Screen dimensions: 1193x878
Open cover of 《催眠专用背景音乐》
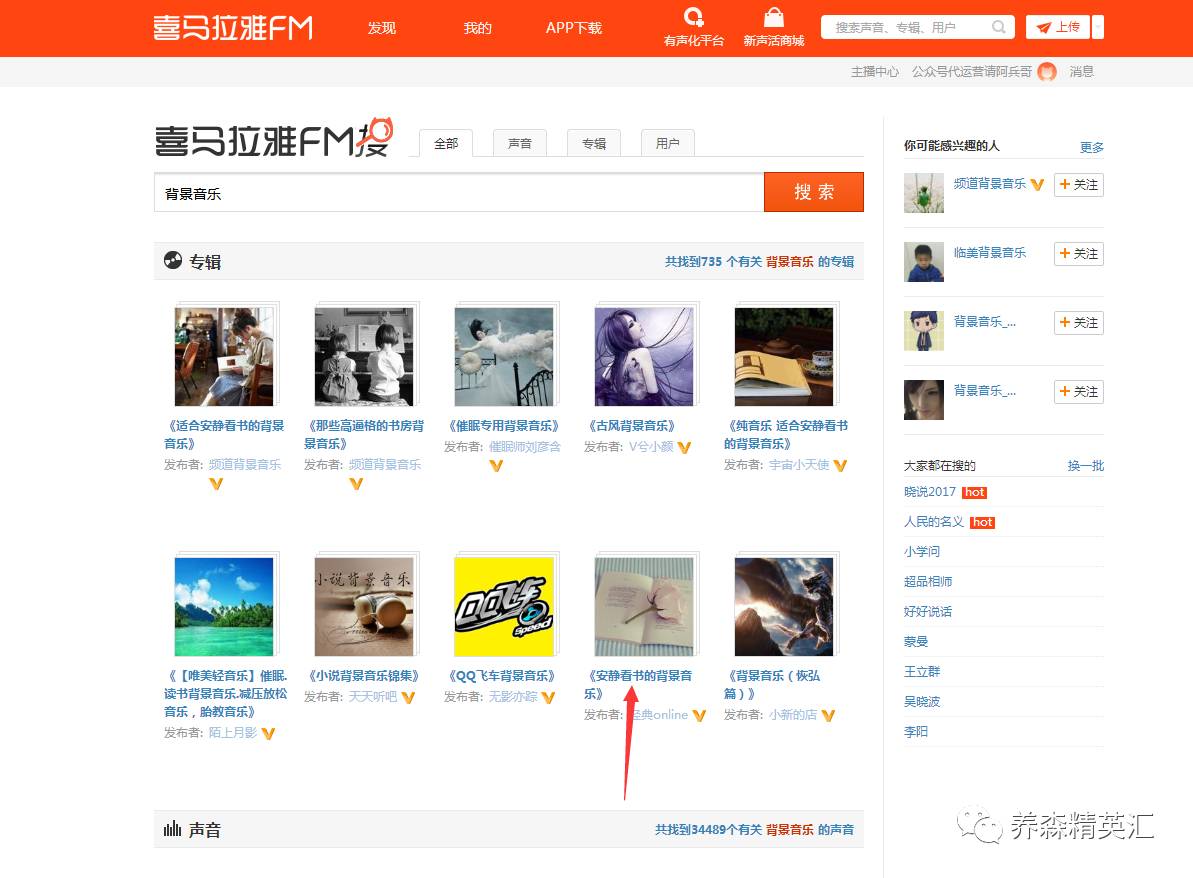(x=504, y=357)
